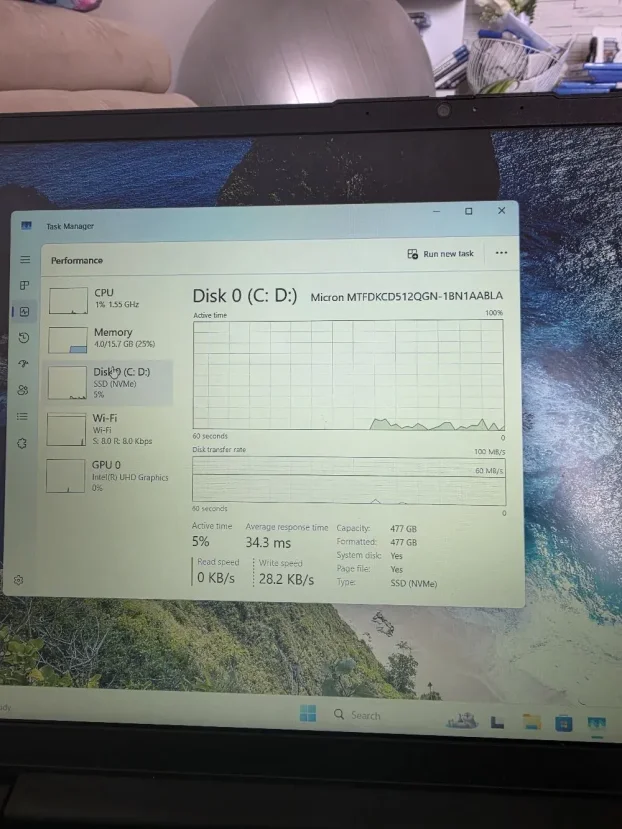
Task: Open Task View on the taskbar
Action: pos(497,722)
